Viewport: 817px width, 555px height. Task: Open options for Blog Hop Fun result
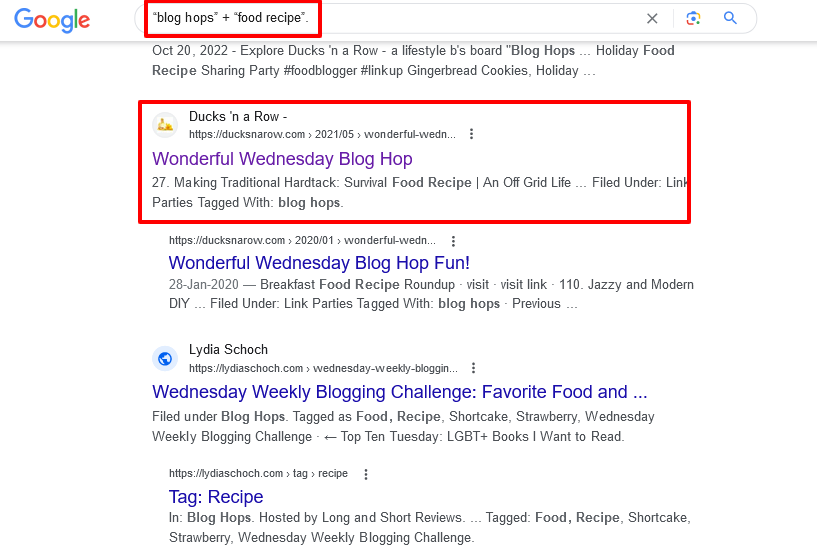pyautogui.click(x=453, y=241)
